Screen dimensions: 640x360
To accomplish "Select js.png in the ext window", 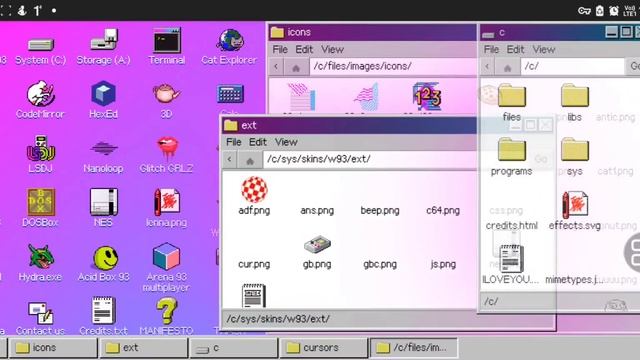I will [x=443, y=264].
